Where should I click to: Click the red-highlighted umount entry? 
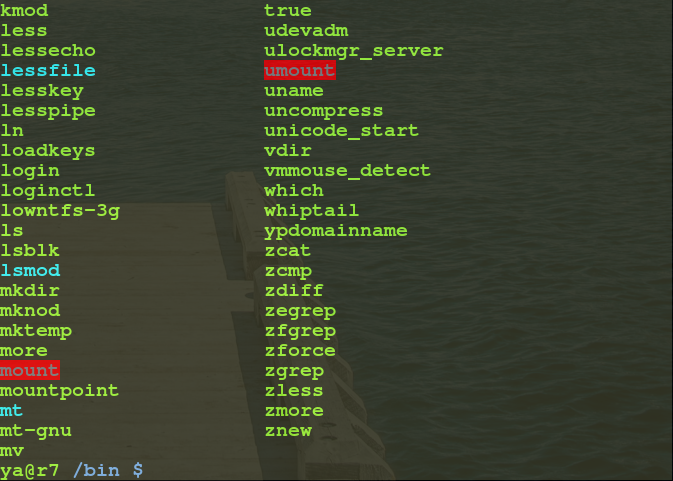pos(299,71)
